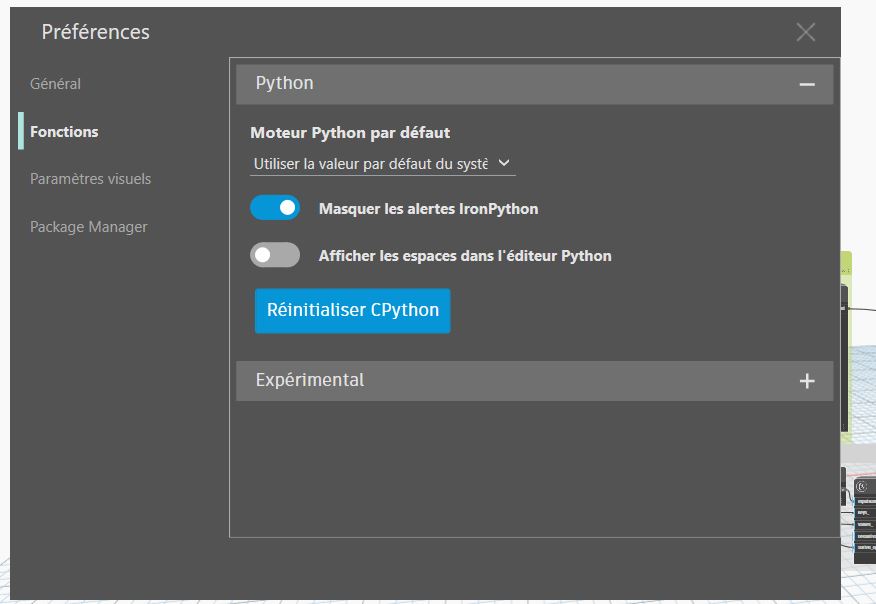Close the Préférences dialog with the X
876x604 pixels.
(805, 32)
